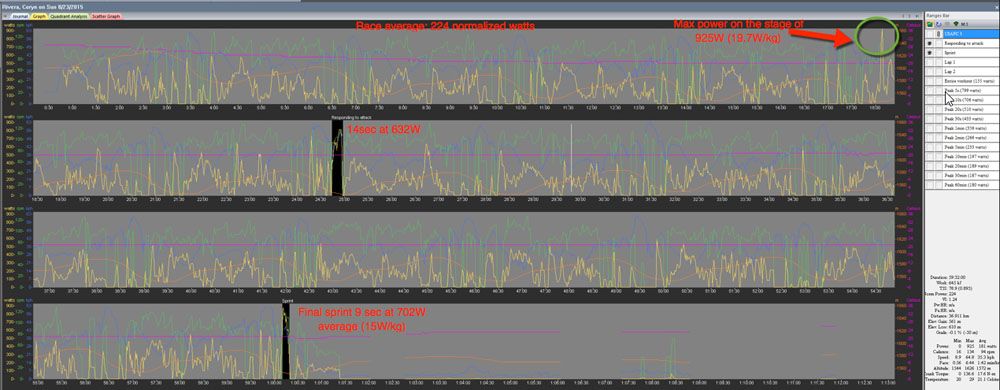Click the Responding to attack marker on the graph
Image resolution: width=1000 pixels, height=390 pixels.
(351, 118)
